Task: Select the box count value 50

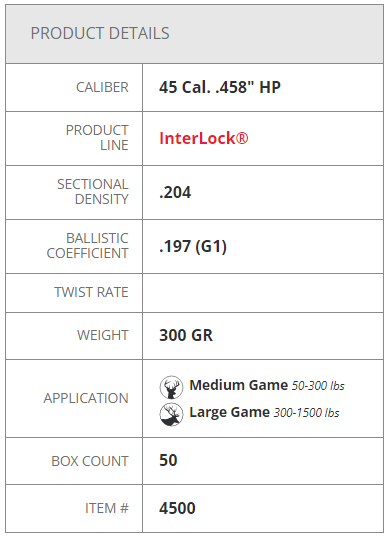Action: tap(168, 461)
